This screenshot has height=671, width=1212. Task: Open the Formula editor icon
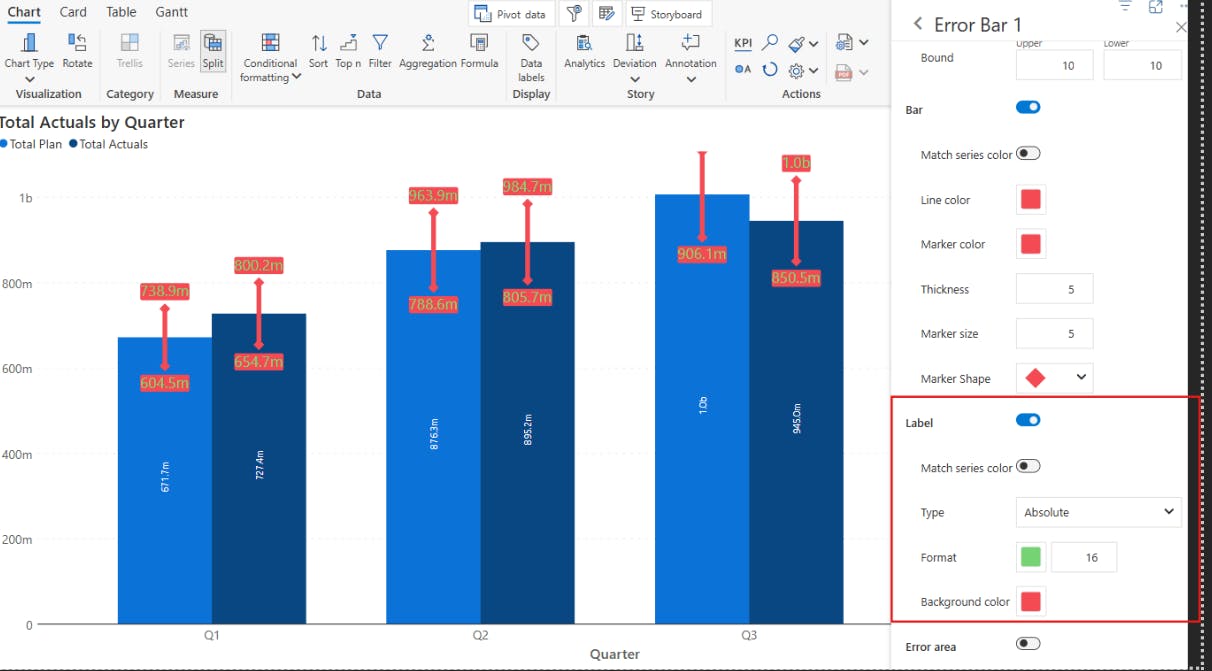click(479, 43)
